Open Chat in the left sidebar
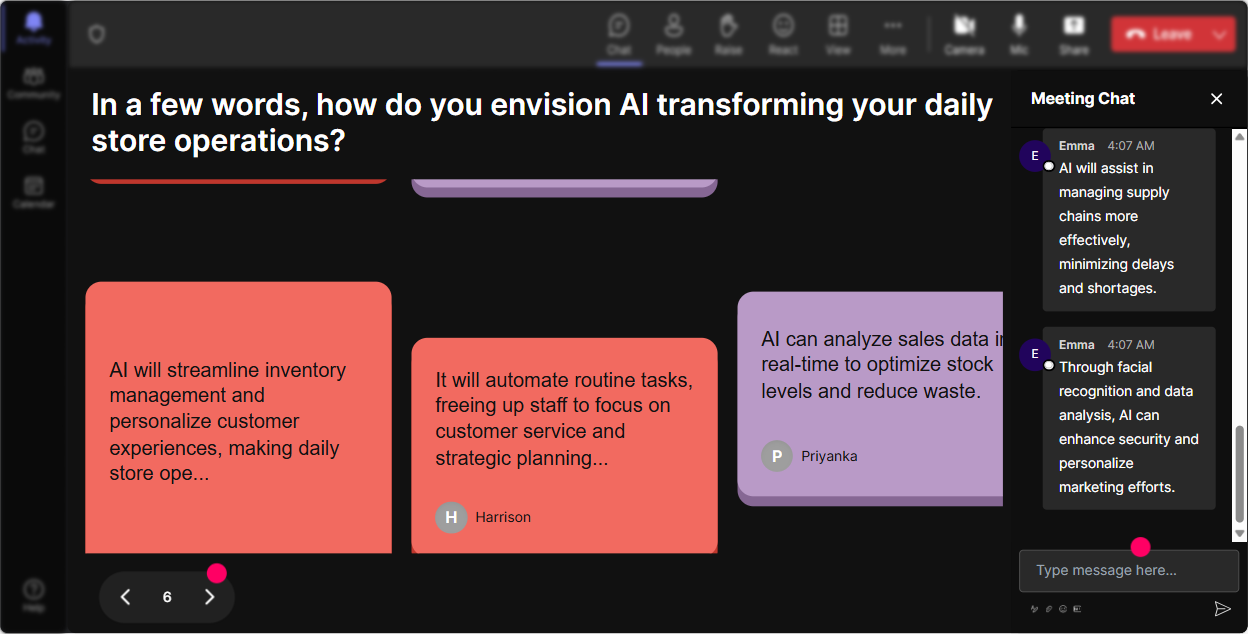 point(33,138)
